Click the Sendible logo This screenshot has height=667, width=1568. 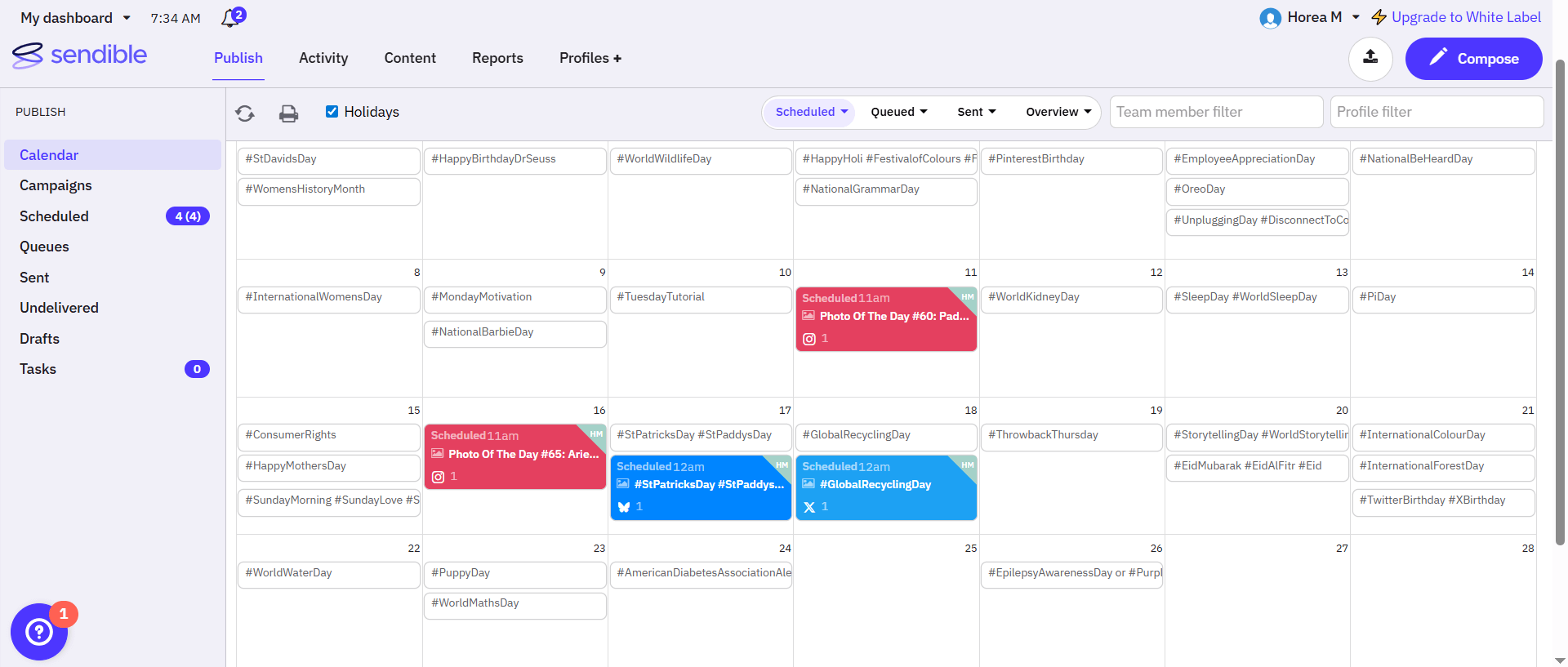pos(79,56)
